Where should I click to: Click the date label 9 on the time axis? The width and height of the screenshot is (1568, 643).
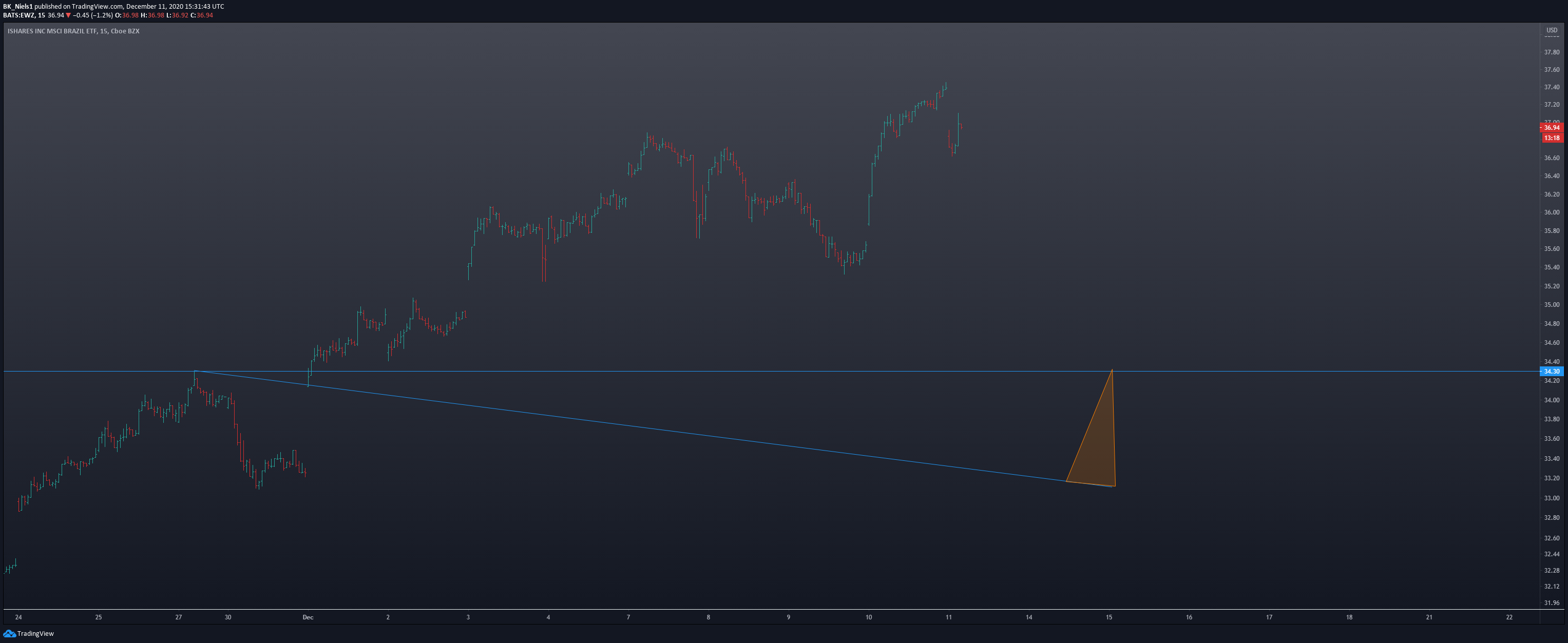click(x=788, y=617)
